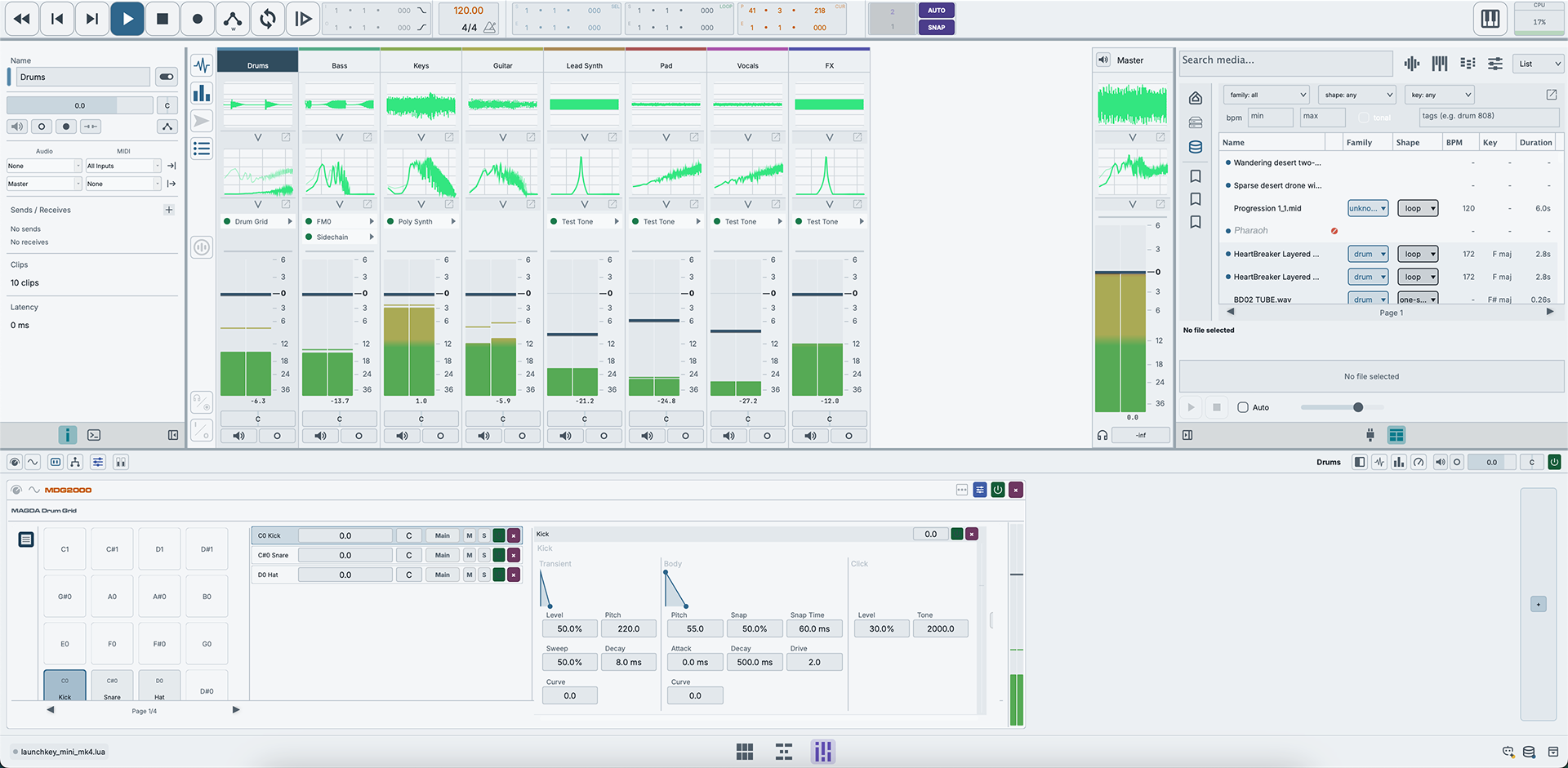
Task: Click the rewind transport button
Action: (x=22, y=19)
